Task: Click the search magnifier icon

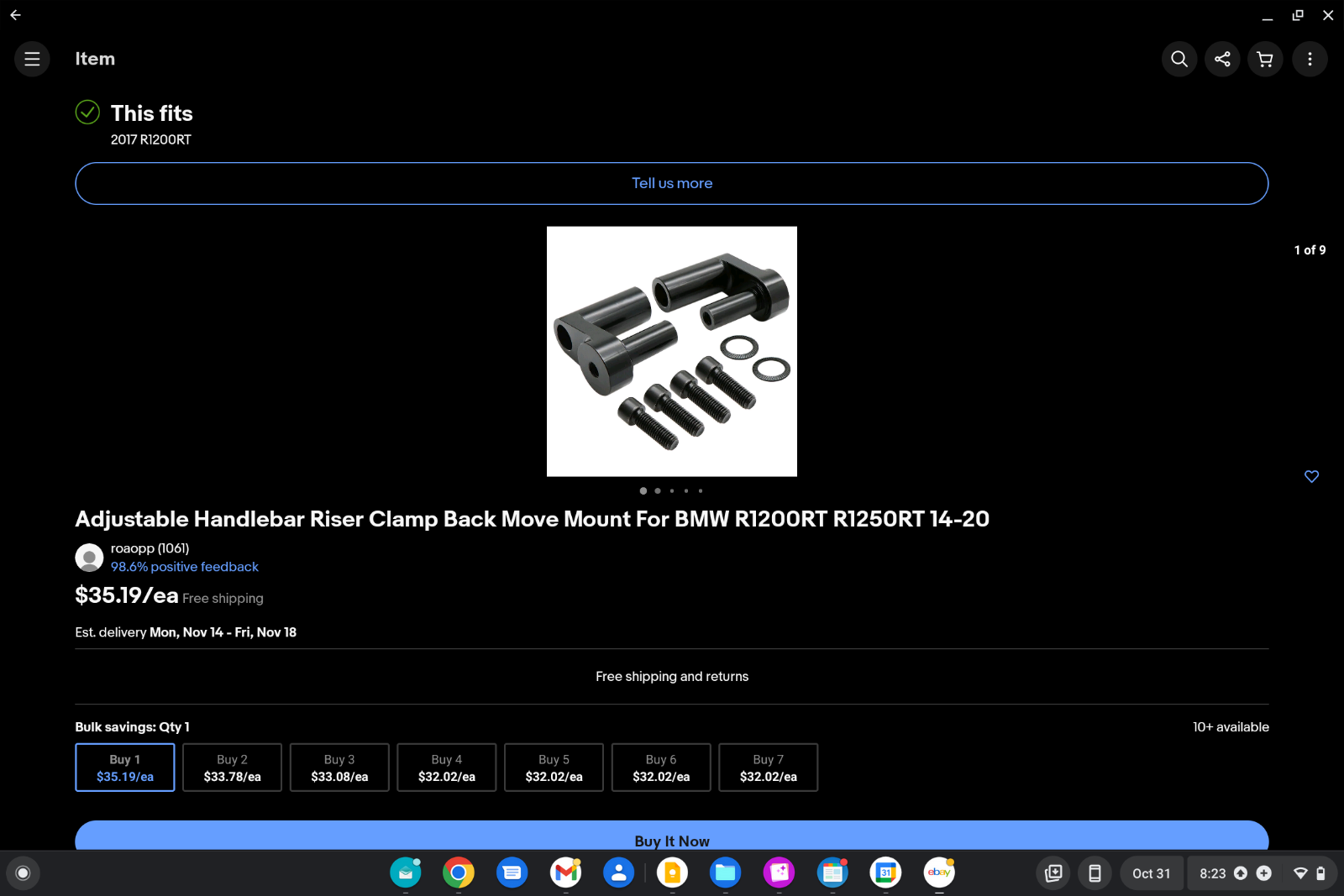Action: pyautogui.click(x=1179, y=59)
